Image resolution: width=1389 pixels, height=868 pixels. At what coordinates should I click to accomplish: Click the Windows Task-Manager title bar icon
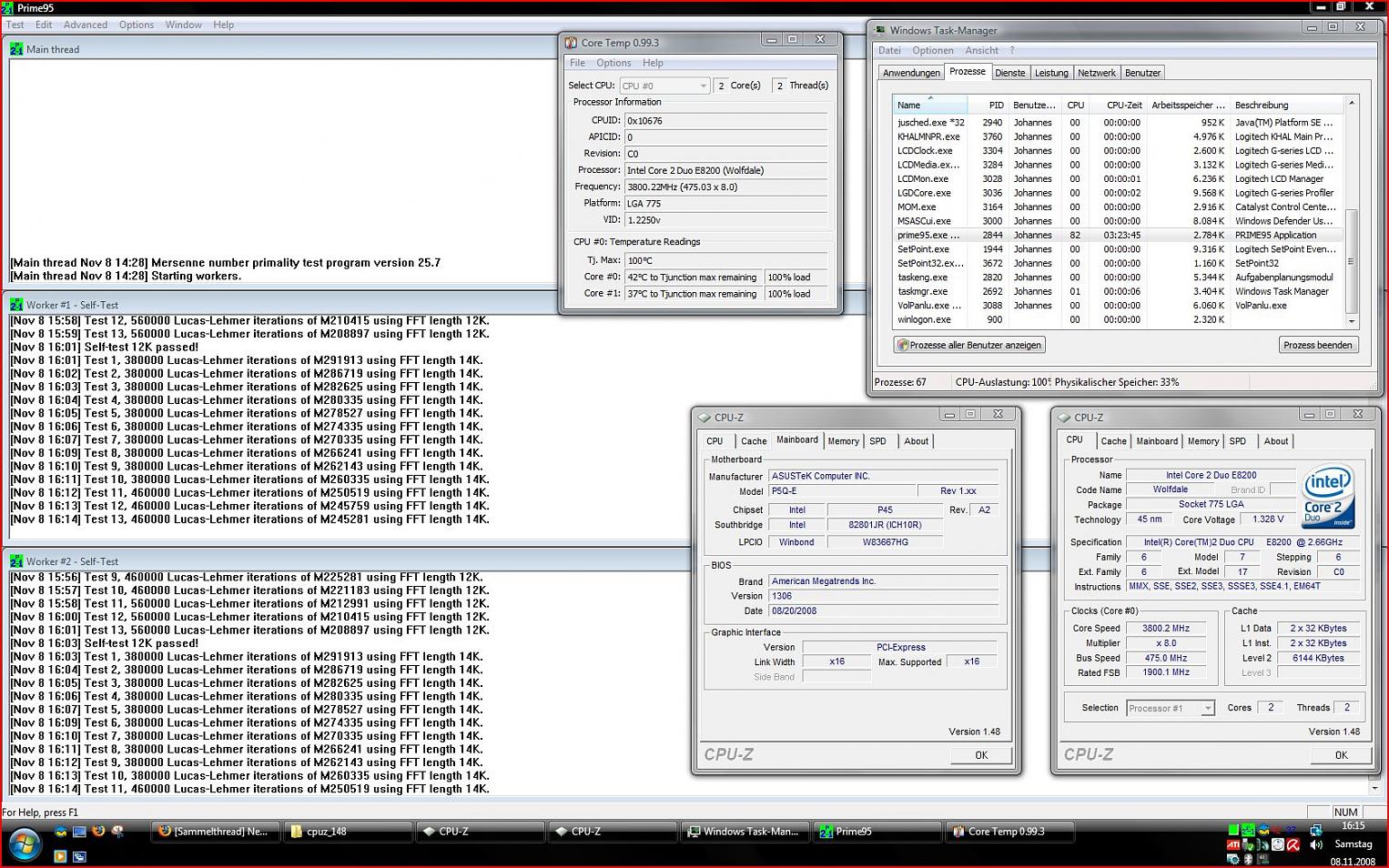[x=880, y=30]
